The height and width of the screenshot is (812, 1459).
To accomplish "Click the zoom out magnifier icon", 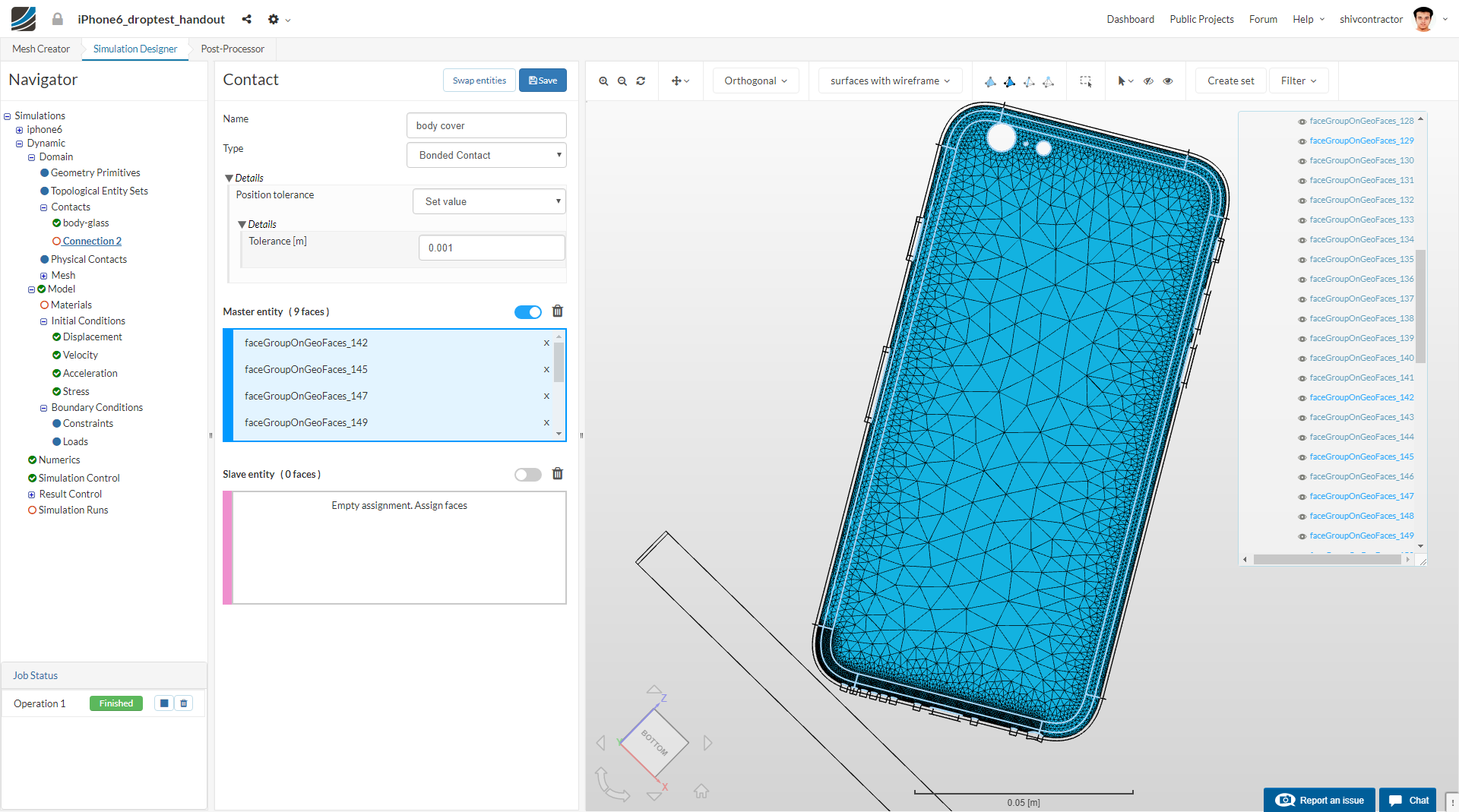I will tap(622, 81).
